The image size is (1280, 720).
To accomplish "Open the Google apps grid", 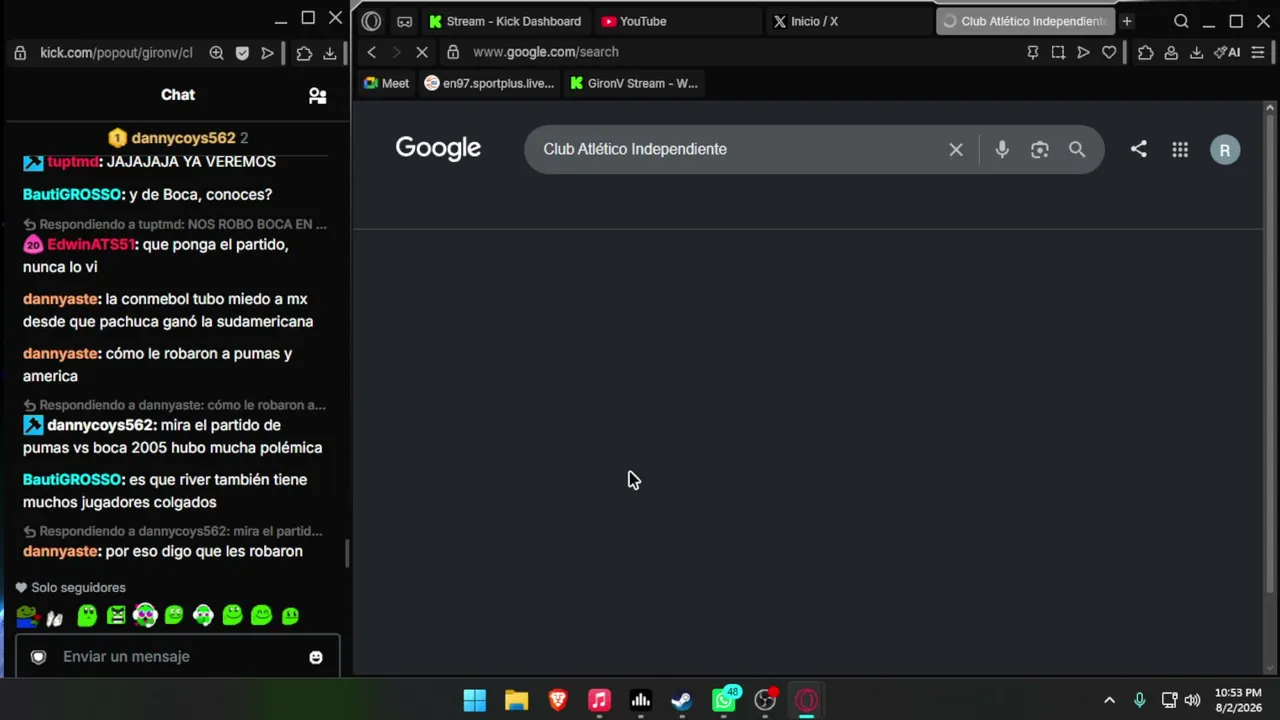I will click(x=1180, y=149).
